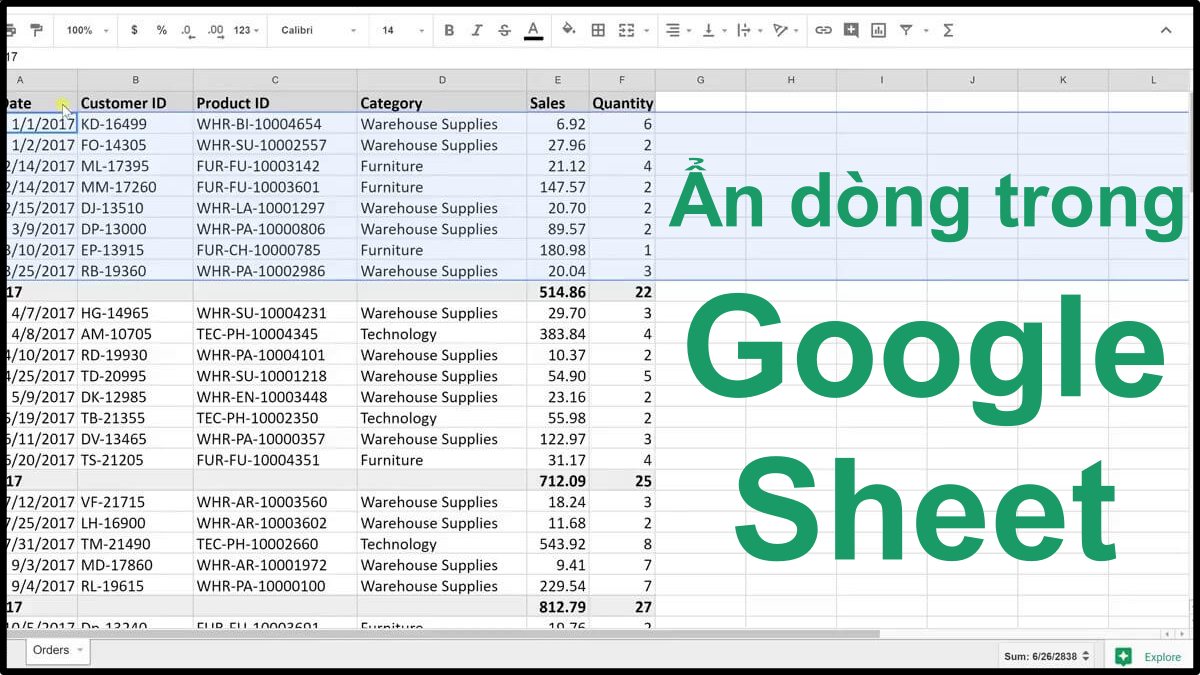Insert a link
Image resolution: width=1200 pixels, height=675 pixels.
(823, 30)
